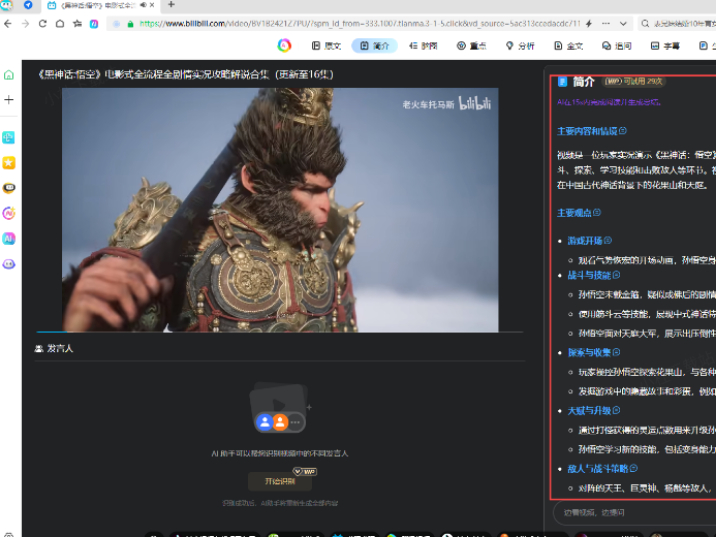Click the yellow chat-face icon in sidebar
This screenshot has width=716, height=537.
click(9, 188)
